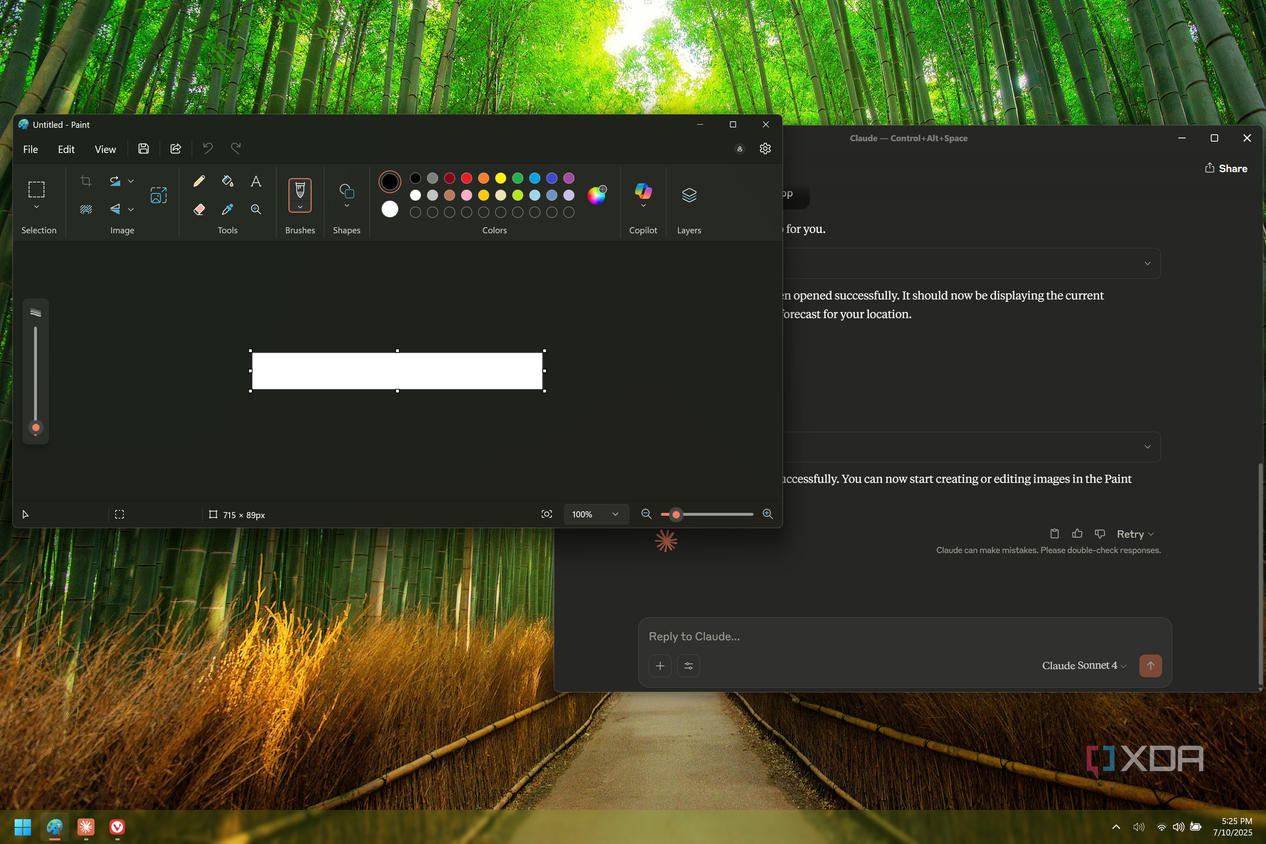Expand the first collapsed tool result in Claude

tap(1147, 263)
